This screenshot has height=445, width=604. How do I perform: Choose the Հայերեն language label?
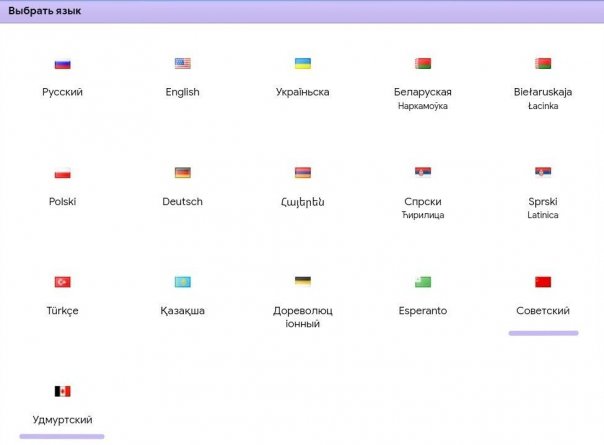303,202
